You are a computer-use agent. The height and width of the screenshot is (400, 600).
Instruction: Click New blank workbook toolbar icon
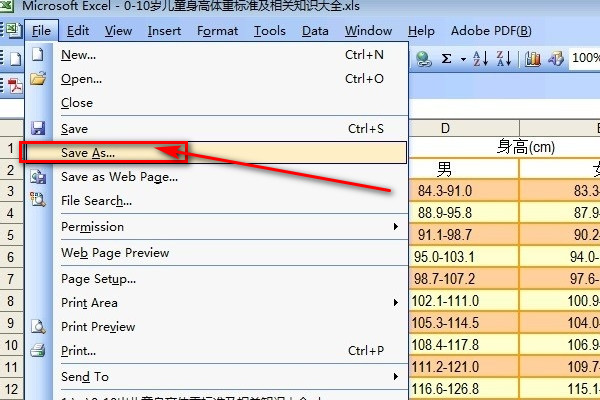[15, 59]
